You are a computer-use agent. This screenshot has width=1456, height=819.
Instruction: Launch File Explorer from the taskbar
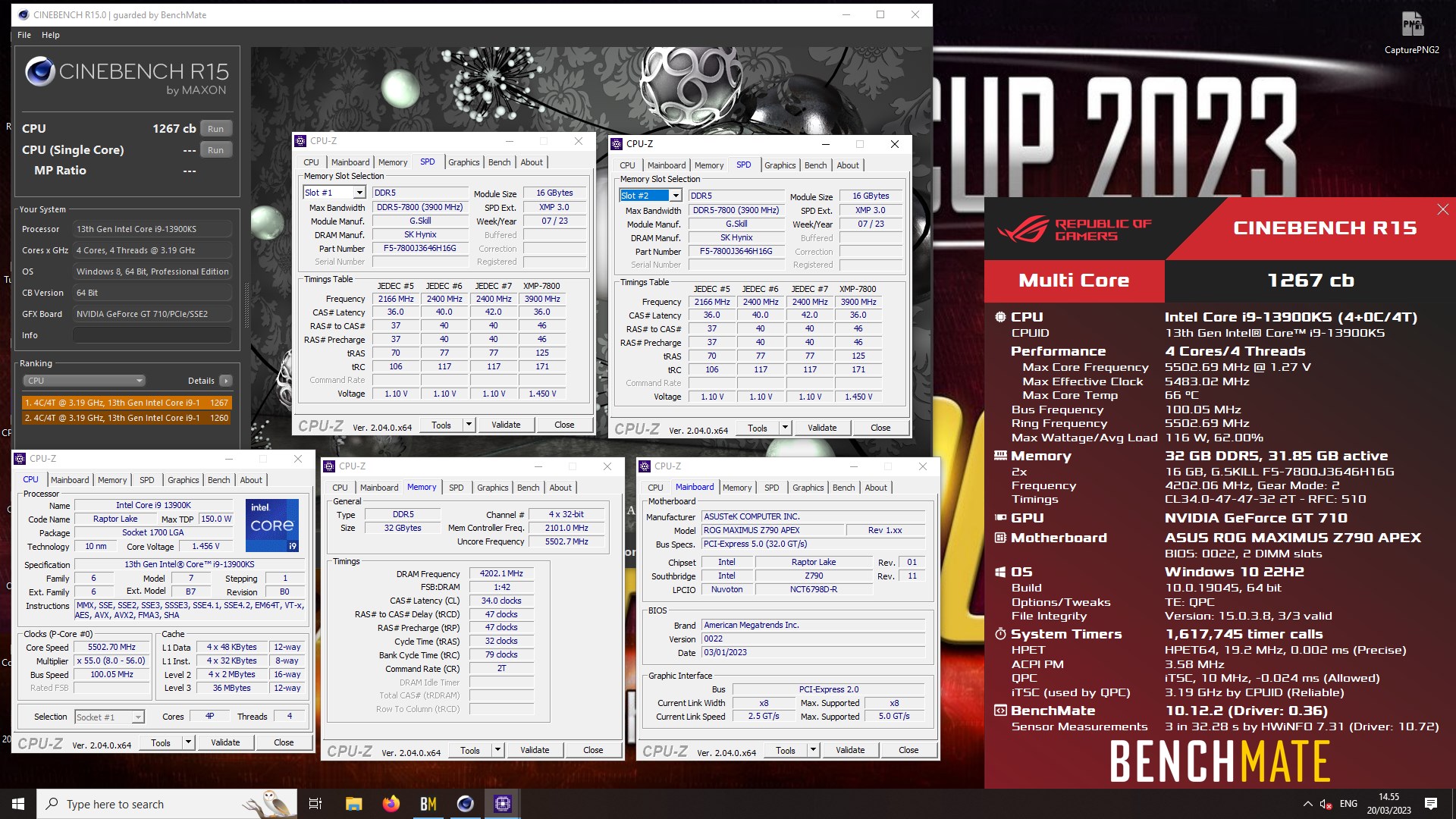coord(353,804)
